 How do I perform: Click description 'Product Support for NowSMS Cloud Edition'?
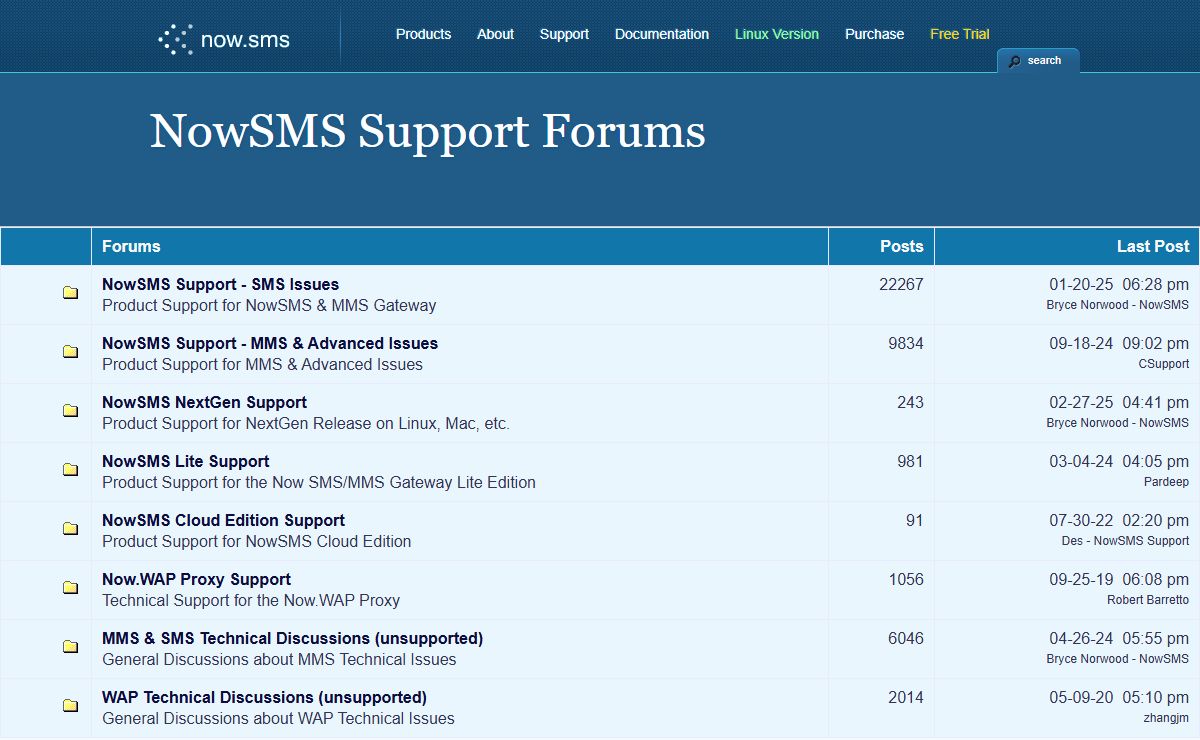[x=257, y=541]
